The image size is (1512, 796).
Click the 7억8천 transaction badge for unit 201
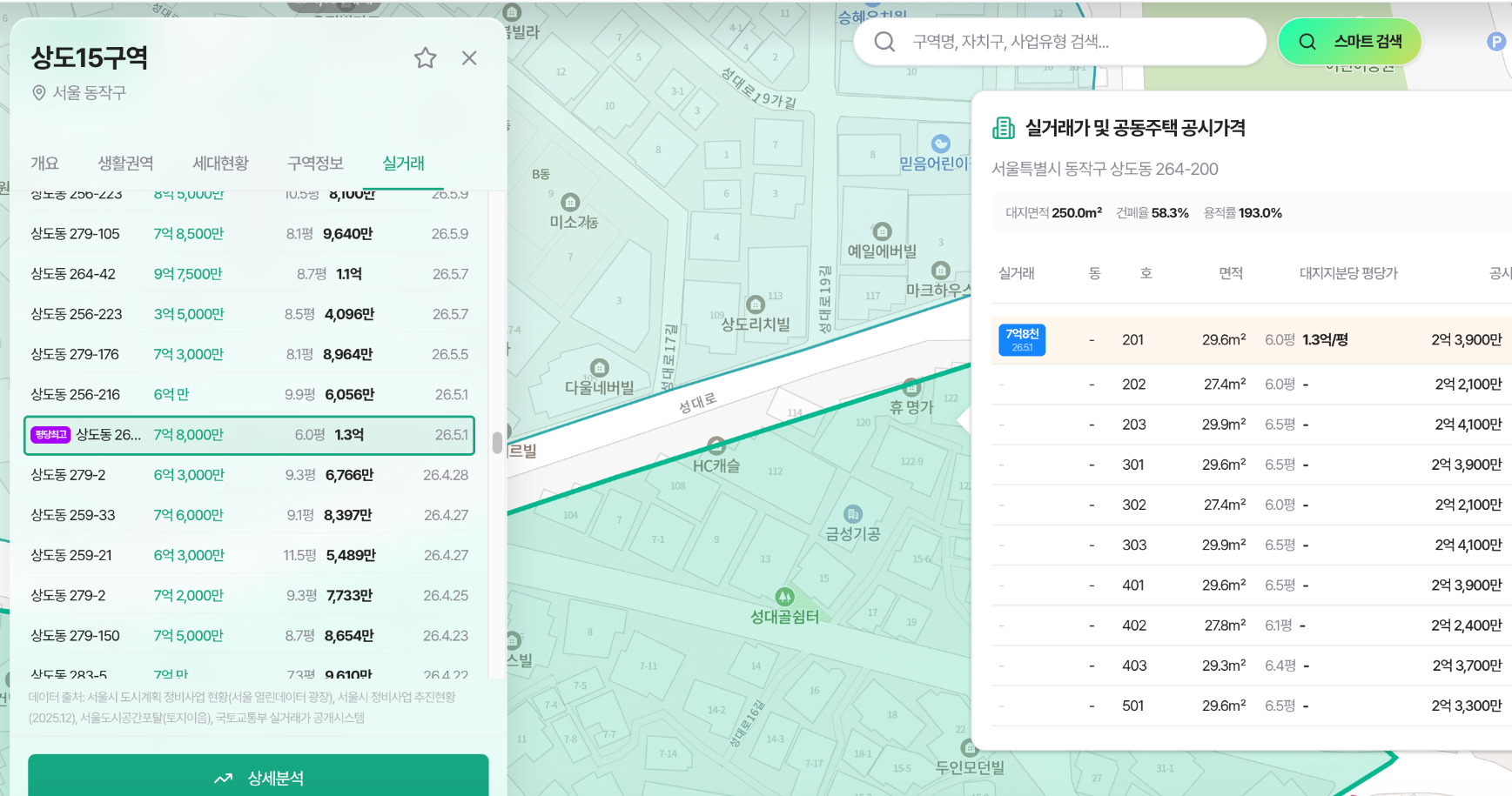(x=1022, y=339)
